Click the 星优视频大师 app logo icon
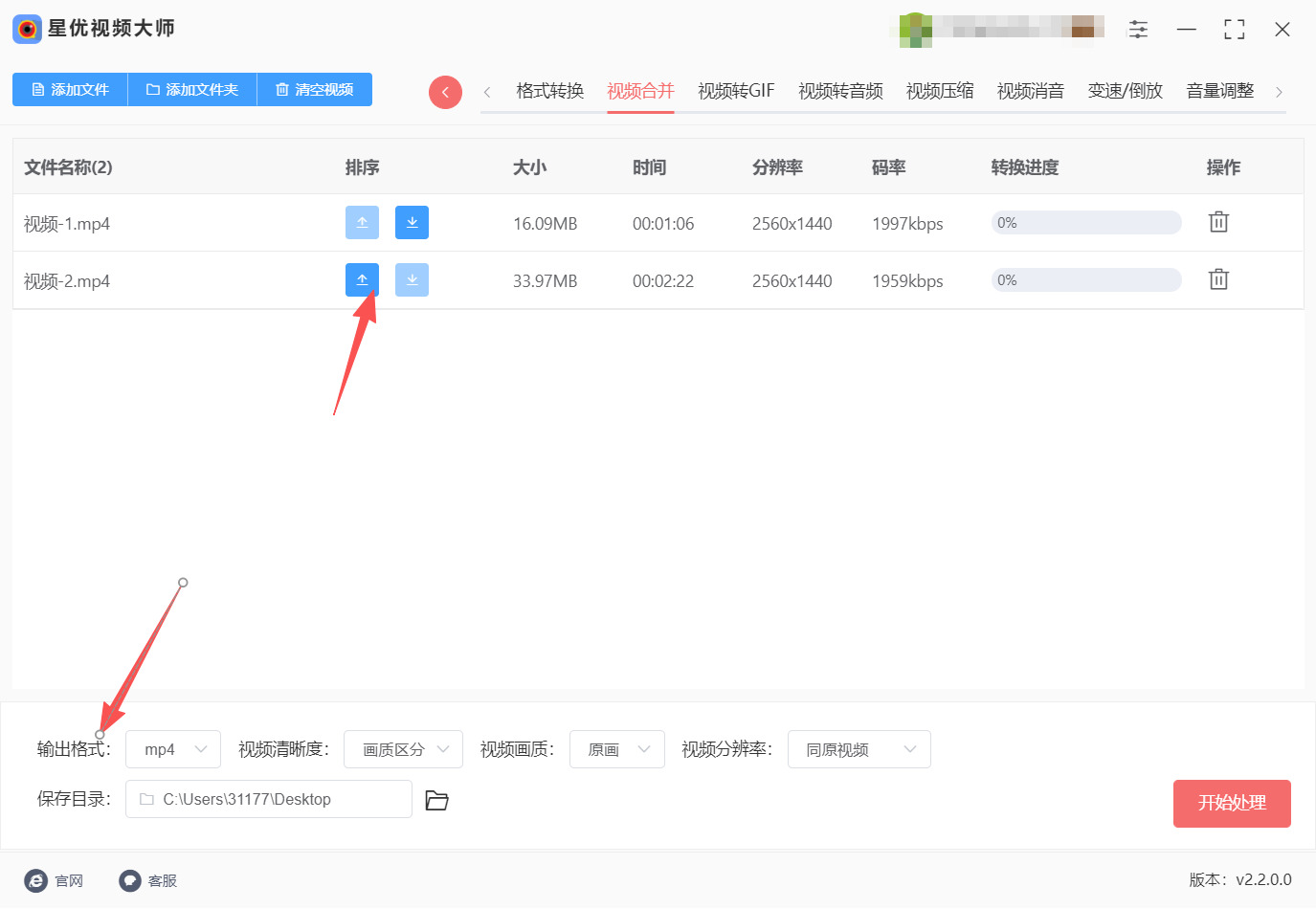The height and width of the screenshot is (909, 1316). 27,29
